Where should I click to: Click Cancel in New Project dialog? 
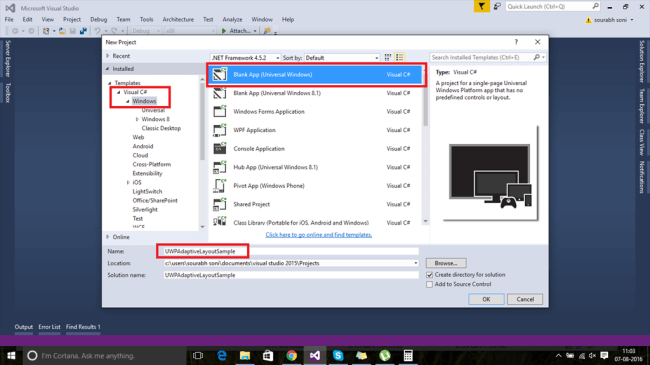525,299
